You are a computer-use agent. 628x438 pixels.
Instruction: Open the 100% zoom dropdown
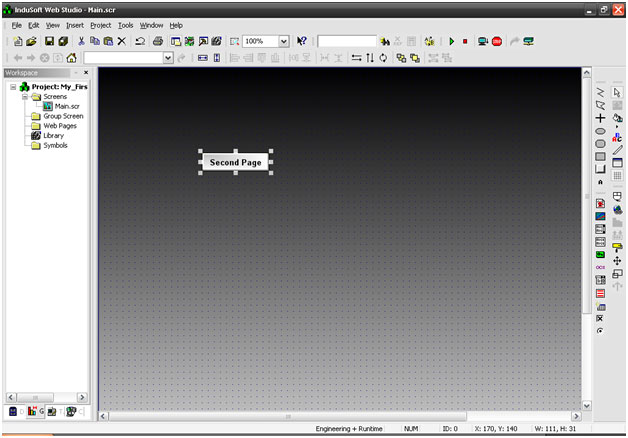tap(284, 41)
